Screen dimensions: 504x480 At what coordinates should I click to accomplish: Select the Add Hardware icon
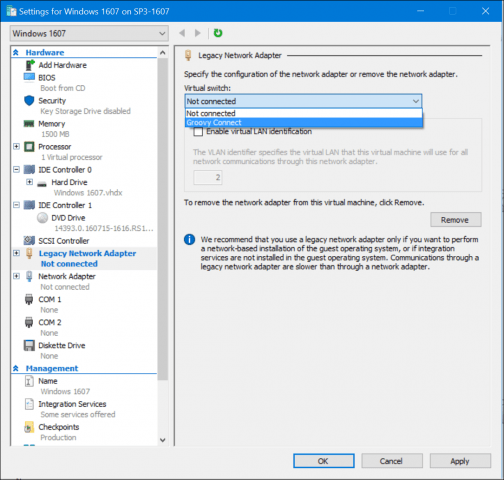[x=30, y=65]
